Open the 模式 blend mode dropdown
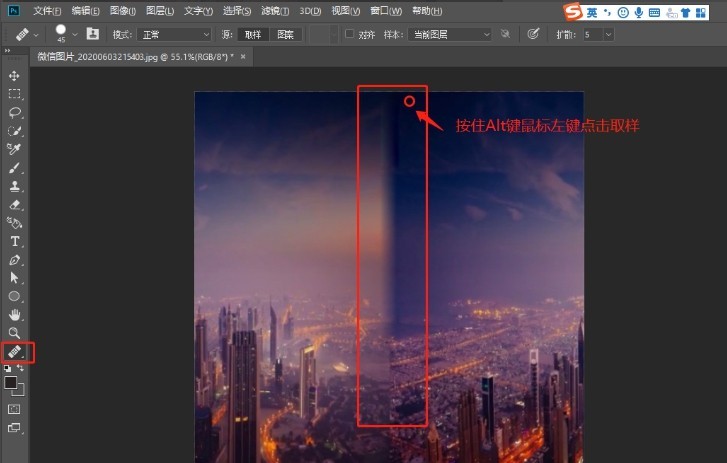Screen dimensions: 727x463 coord(176,34)
